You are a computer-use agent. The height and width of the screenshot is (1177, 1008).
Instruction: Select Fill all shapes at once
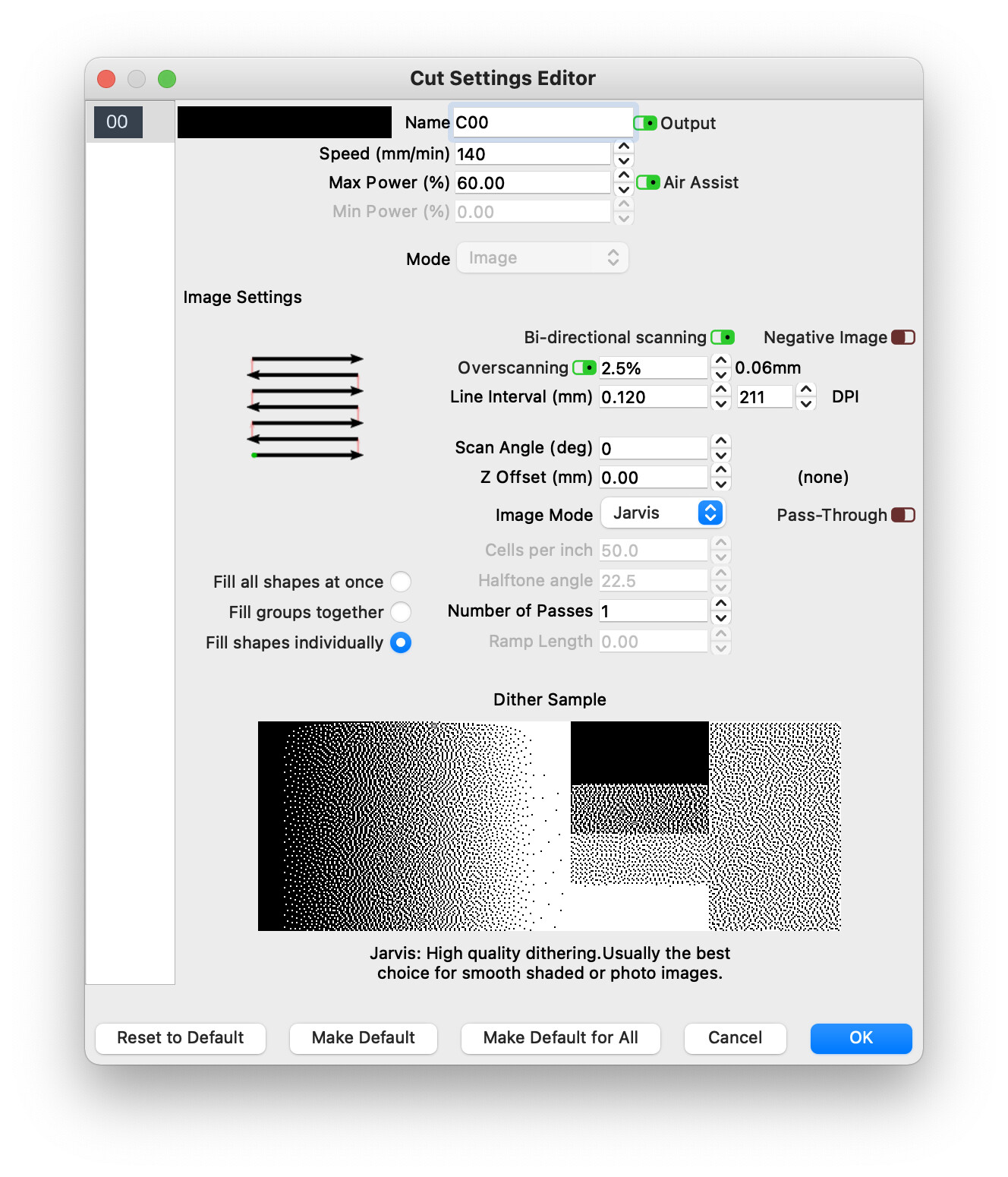[x=401, y=582]
